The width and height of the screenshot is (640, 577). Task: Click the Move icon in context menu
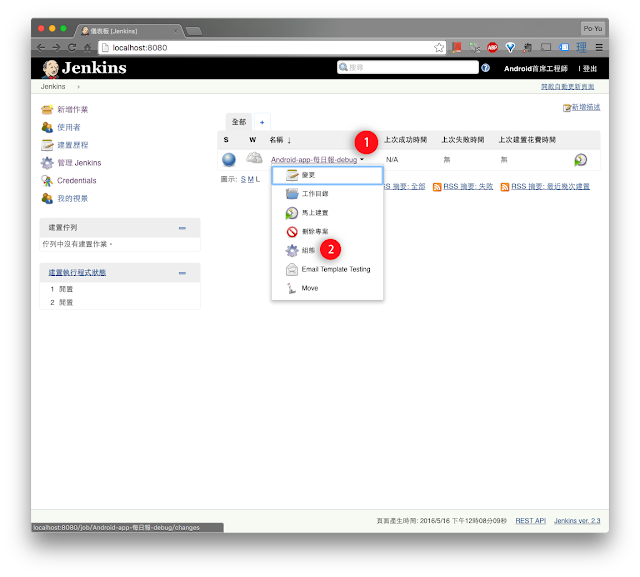point(291,288)
